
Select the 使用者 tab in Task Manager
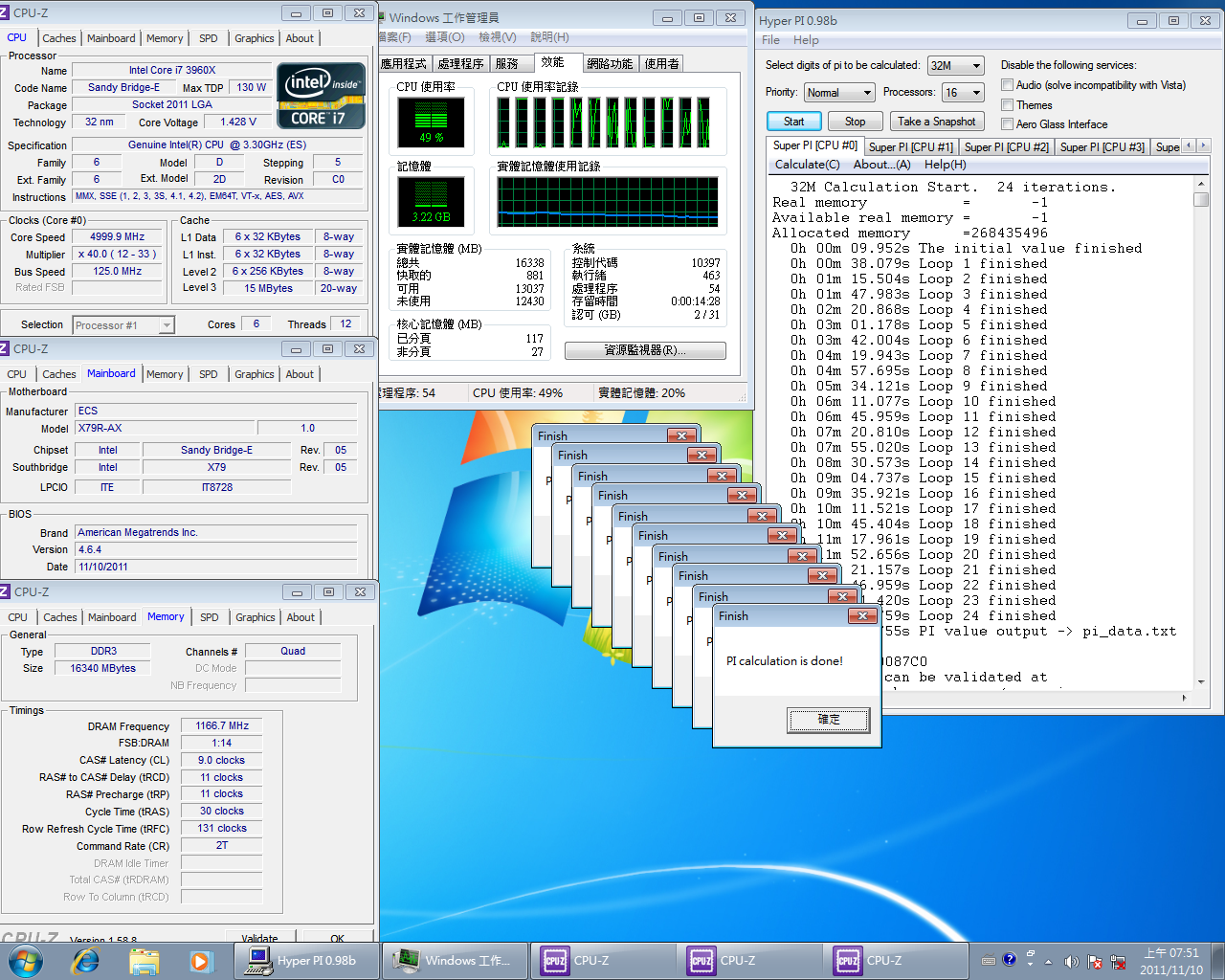click(661, 63)
